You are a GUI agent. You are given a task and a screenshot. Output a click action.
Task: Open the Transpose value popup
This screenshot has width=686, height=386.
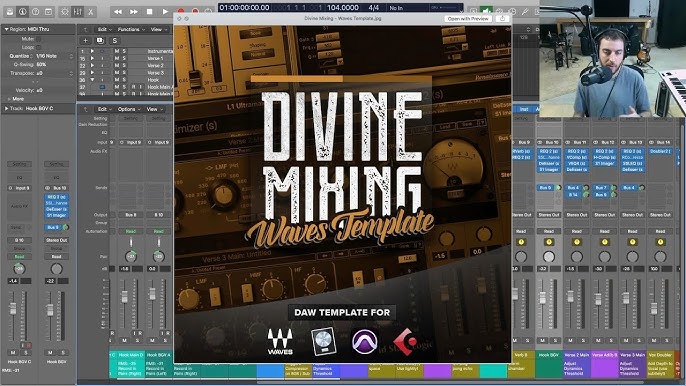point(54,73)
